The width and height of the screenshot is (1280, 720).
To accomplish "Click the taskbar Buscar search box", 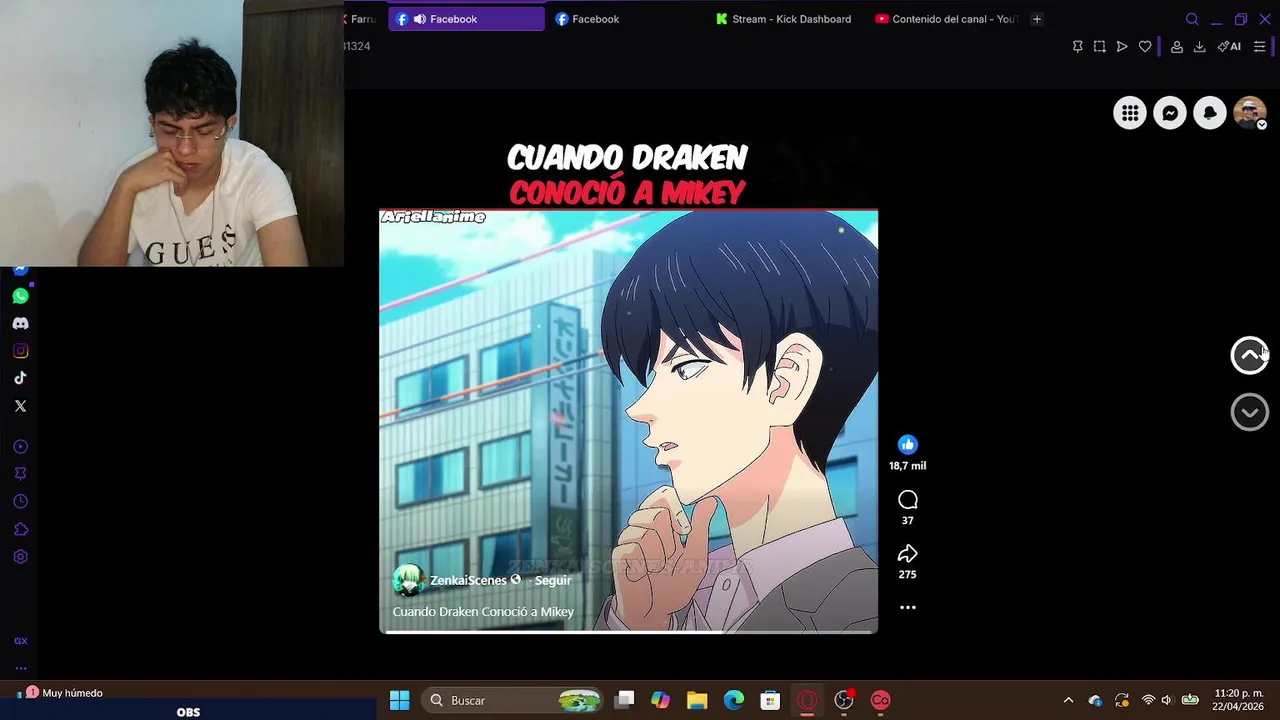I will pyautogui.click(x=513, y=700).
